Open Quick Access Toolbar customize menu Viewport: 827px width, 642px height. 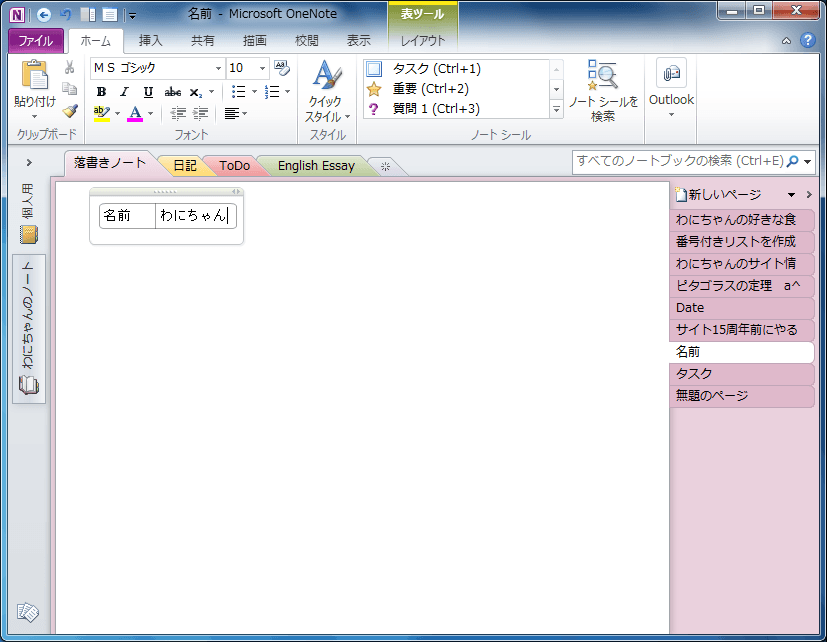point(133,16)
